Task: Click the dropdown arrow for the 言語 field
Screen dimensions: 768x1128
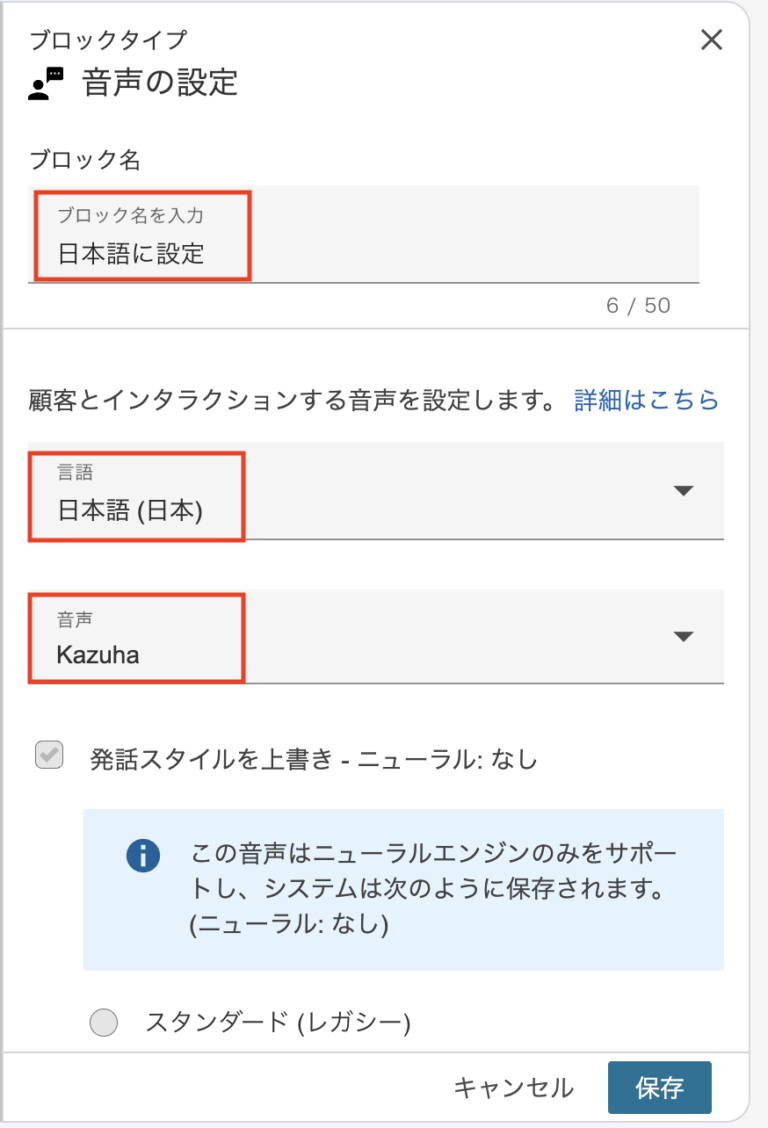Action: point(684,490)
